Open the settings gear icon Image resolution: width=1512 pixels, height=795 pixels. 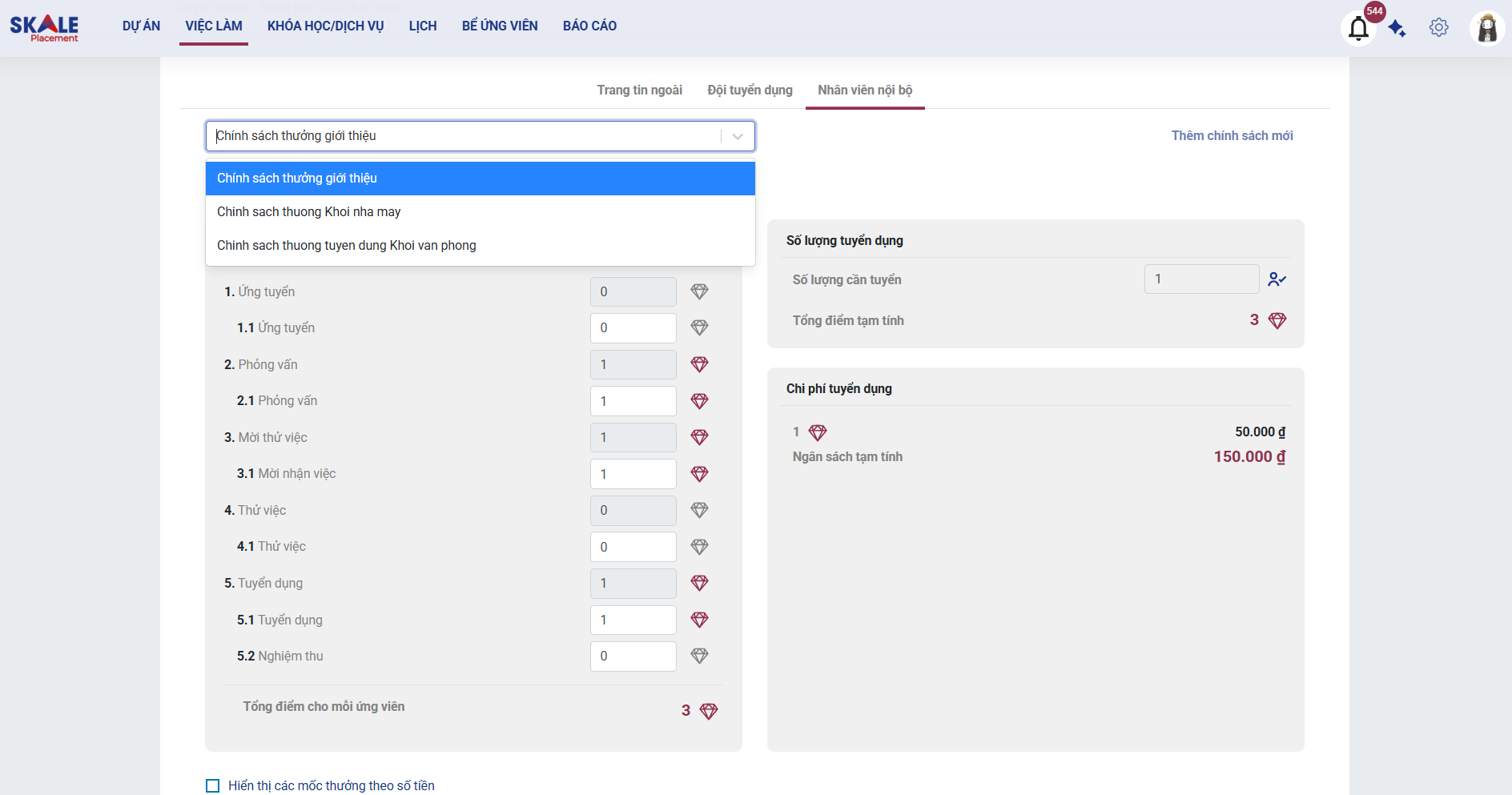1438,28
